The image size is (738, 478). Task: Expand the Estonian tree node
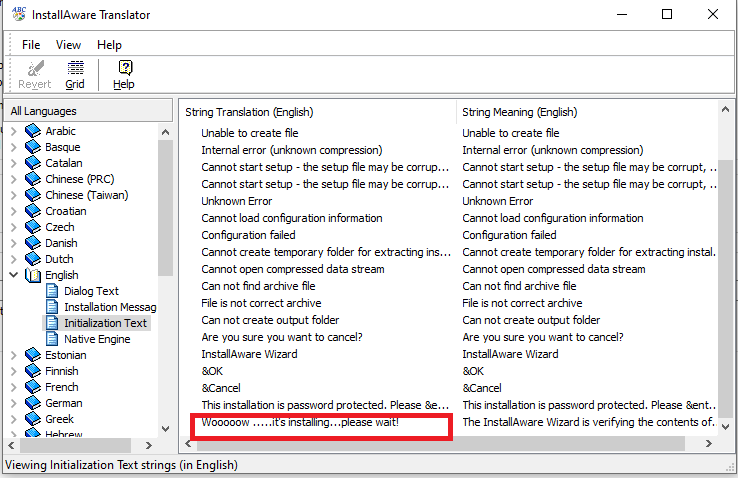pyautogui.click(x=14, y=355)
